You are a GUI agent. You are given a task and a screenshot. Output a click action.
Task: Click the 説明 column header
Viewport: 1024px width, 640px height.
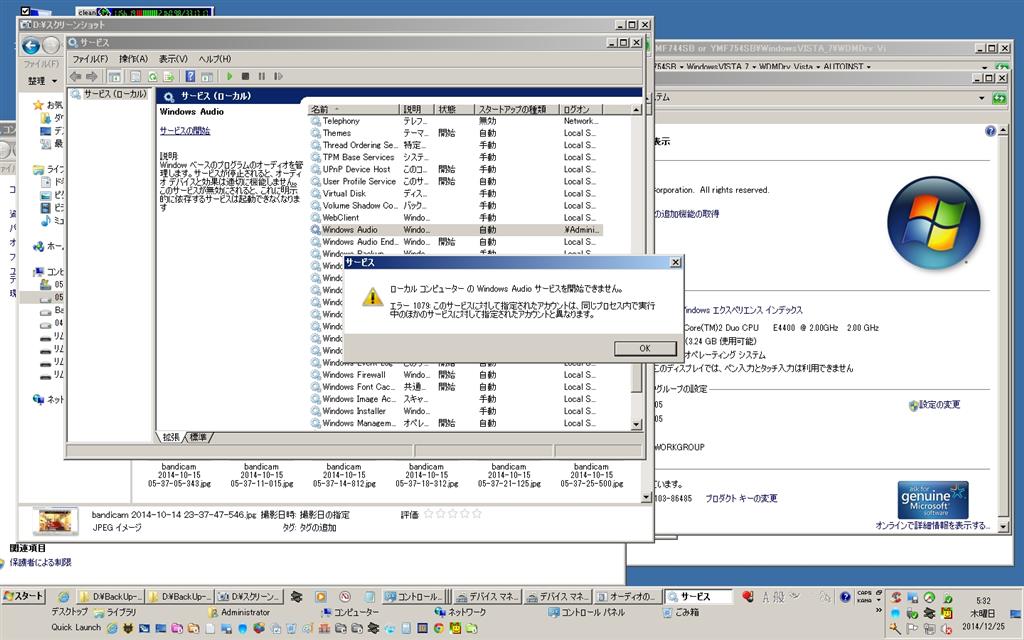point(417,109)
